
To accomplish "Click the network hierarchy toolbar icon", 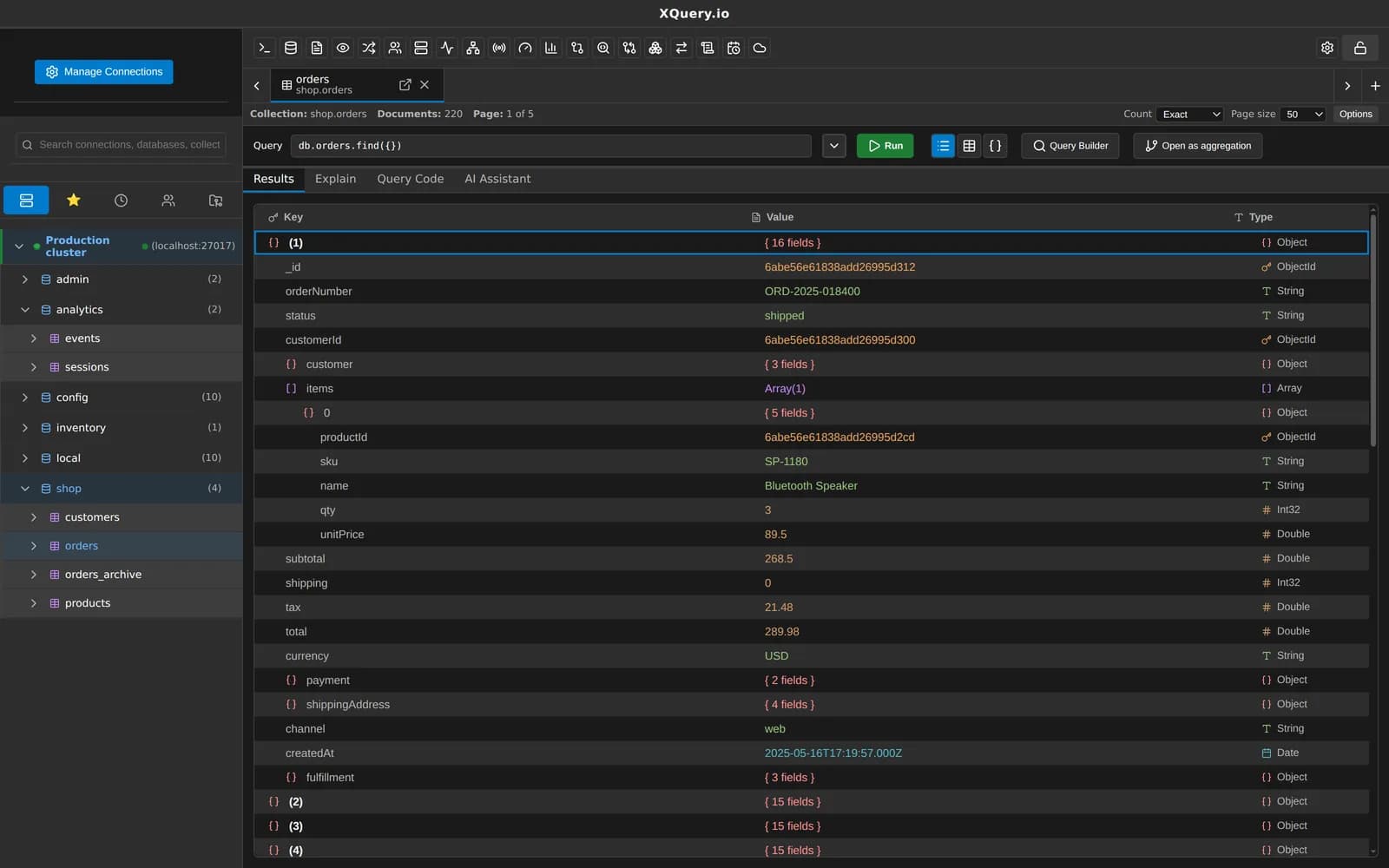I will [x=473, y=48].
